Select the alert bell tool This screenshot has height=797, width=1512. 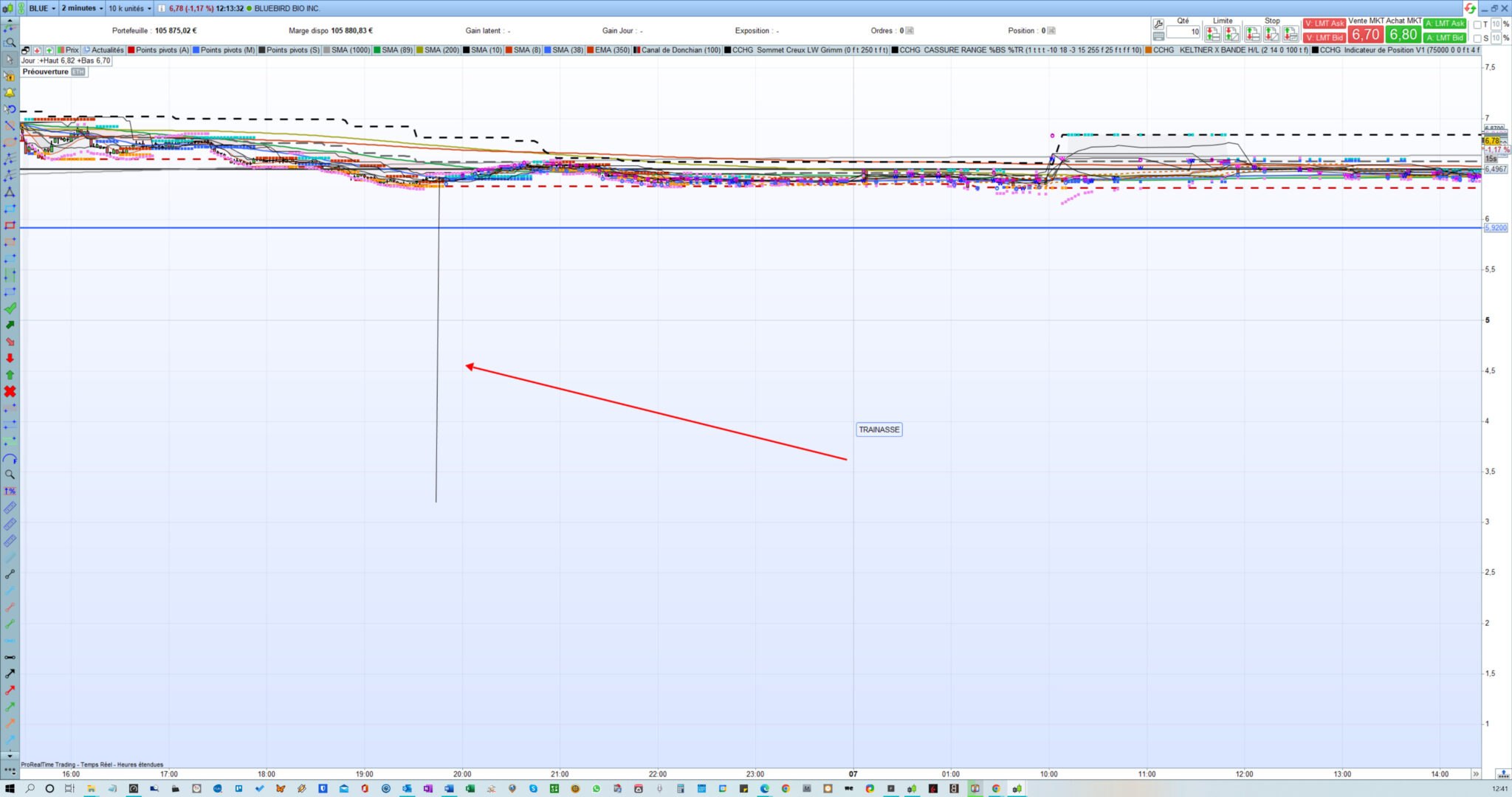pyautogui.click(x=10, y=93)
